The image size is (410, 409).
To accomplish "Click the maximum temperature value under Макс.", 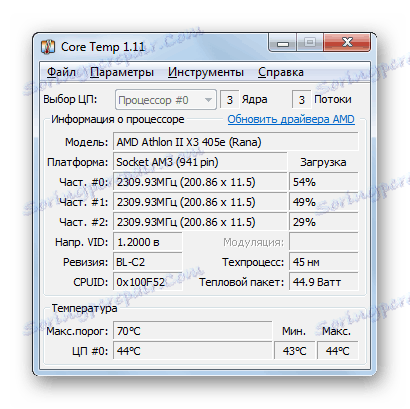I will coord(338,351).
